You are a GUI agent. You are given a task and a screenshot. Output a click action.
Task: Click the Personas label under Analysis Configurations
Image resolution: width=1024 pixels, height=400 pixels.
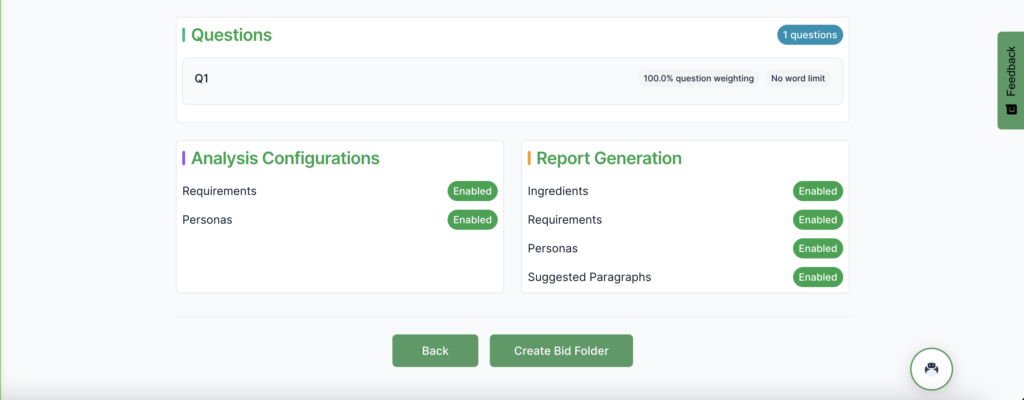click(x=207, y=220)
